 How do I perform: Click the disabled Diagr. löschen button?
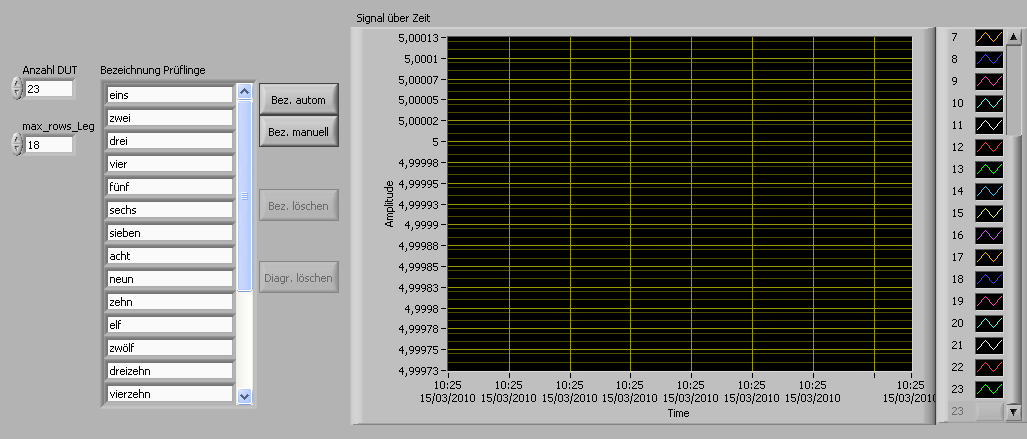pos(299,278)
